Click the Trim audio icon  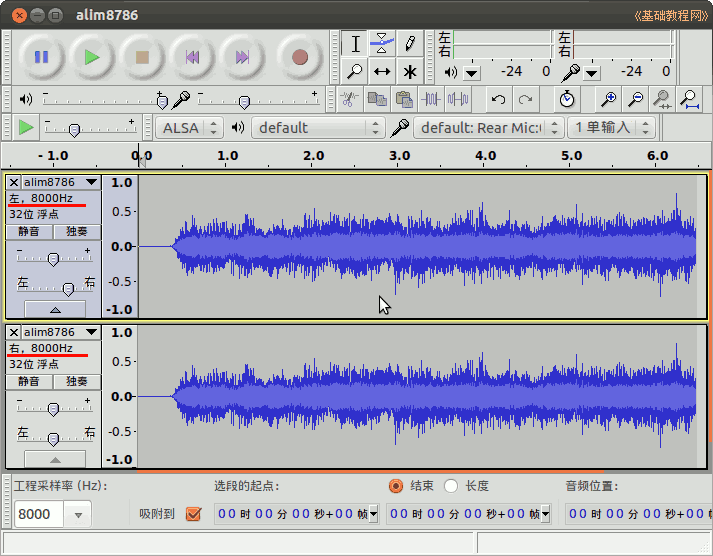[431, 99]
